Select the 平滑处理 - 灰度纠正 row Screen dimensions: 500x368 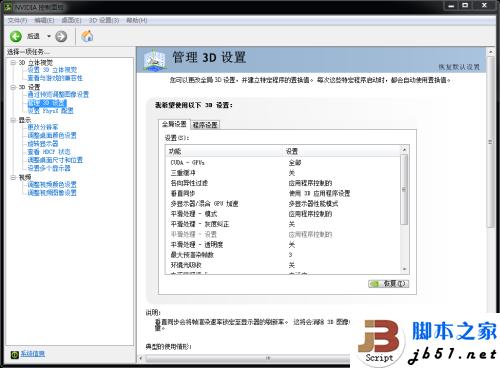coord(283,224)
